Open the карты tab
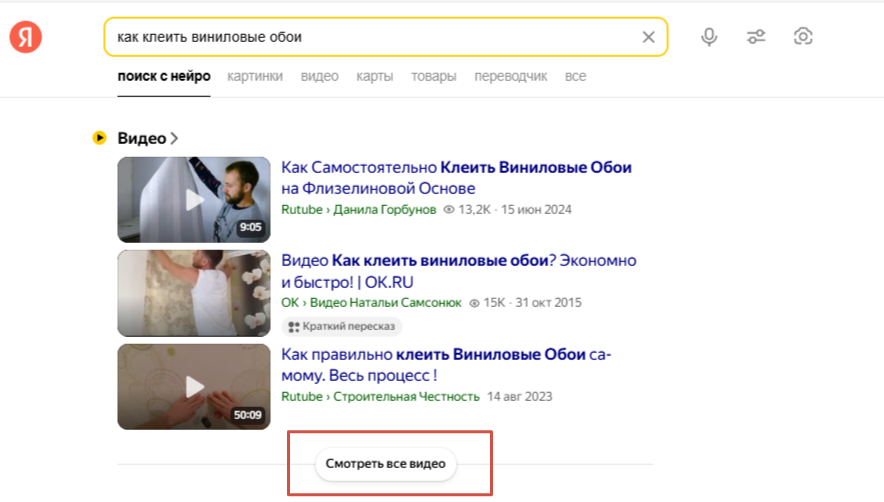 coord(375,76)
